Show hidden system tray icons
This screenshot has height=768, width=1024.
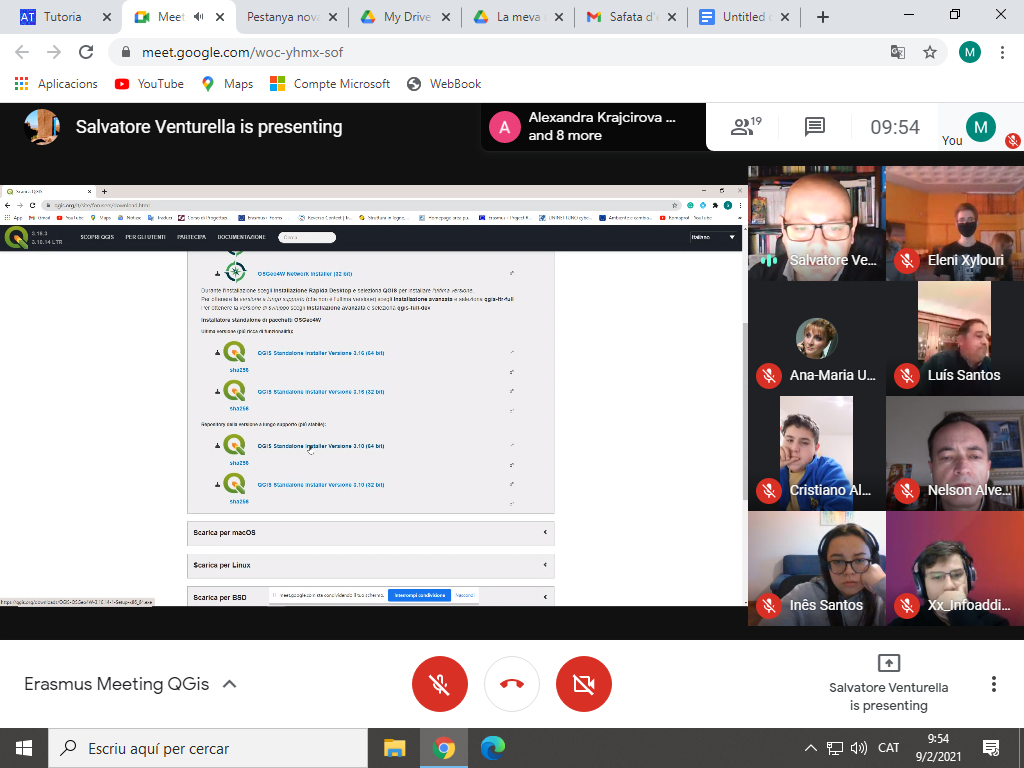tap(811, 748)
